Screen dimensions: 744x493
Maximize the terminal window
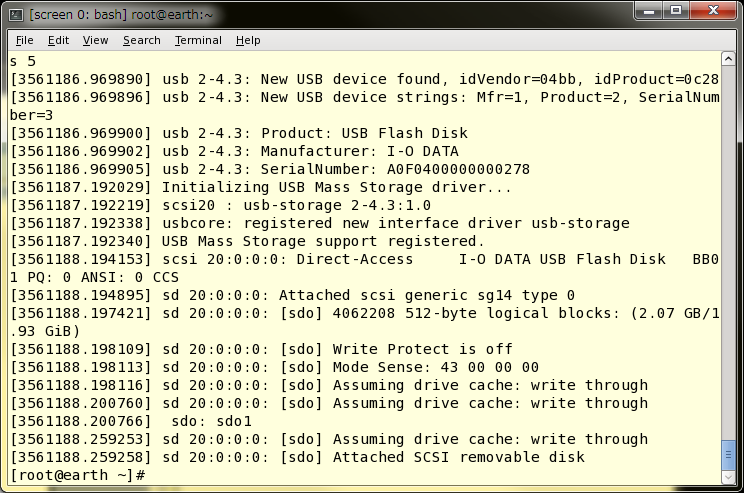click(x=676, y=11)
